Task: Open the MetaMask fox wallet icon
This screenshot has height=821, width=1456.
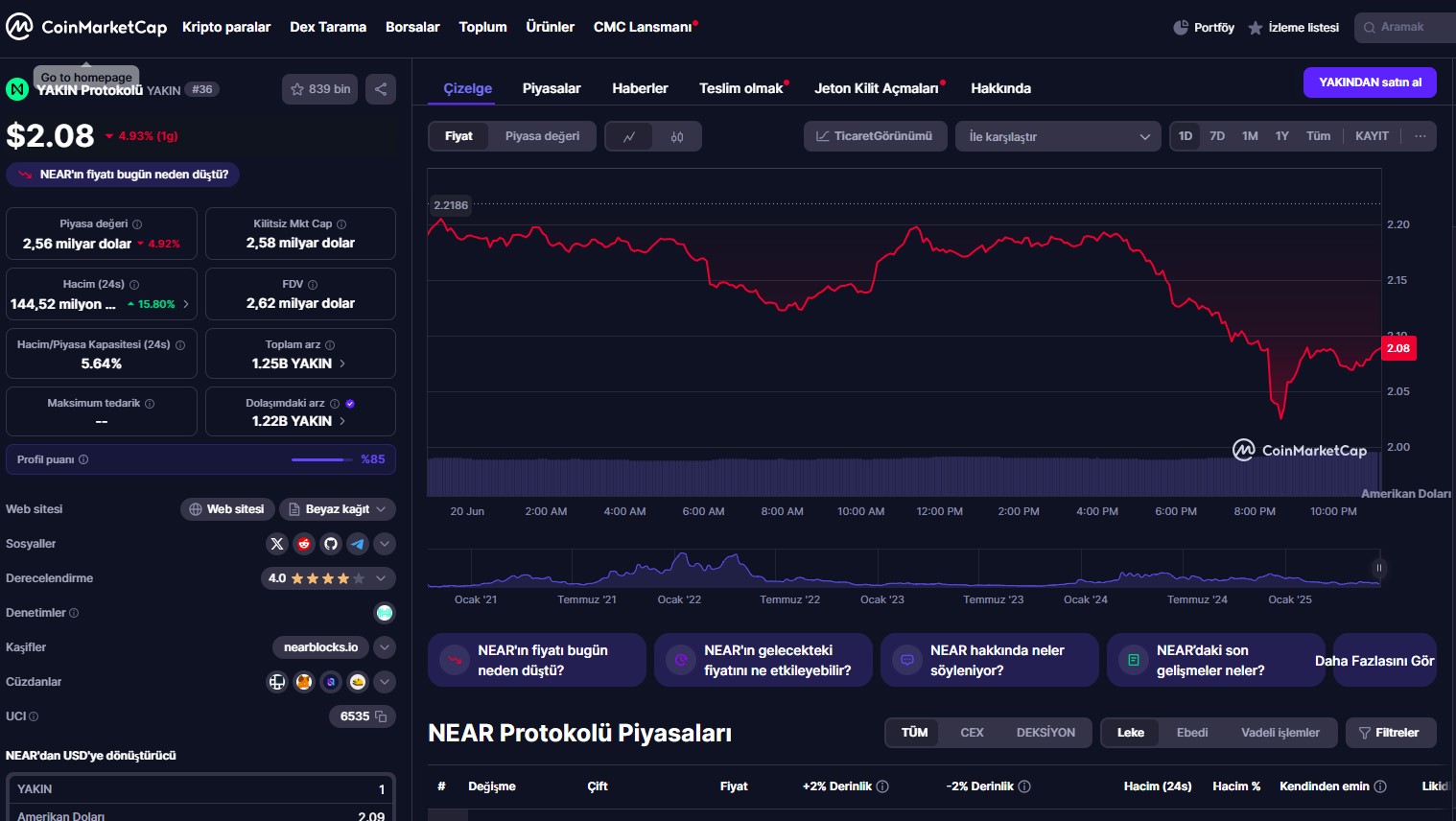Action: tap(304, 682)
